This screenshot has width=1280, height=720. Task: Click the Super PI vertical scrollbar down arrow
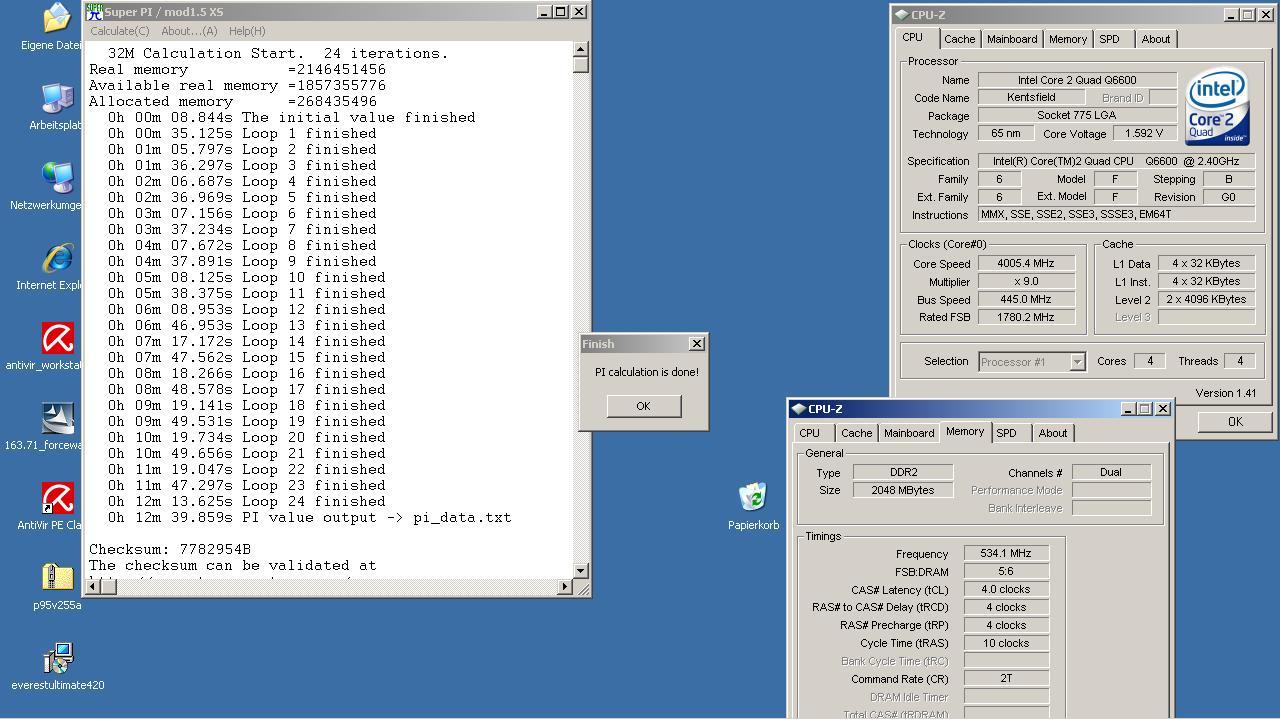581,569
